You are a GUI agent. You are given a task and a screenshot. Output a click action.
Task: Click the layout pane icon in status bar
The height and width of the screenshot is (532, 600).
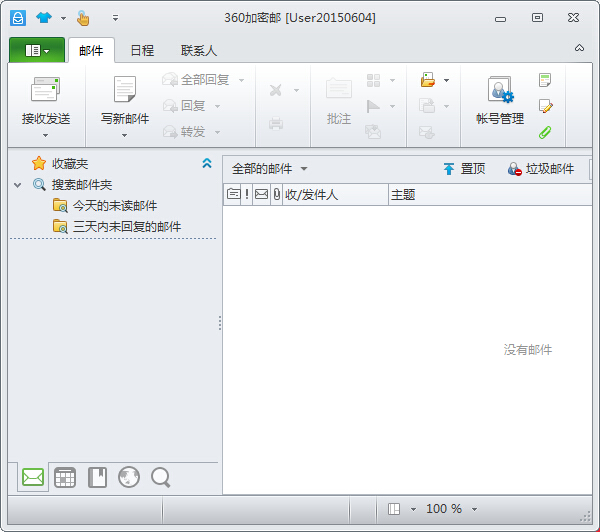(393, 509)
